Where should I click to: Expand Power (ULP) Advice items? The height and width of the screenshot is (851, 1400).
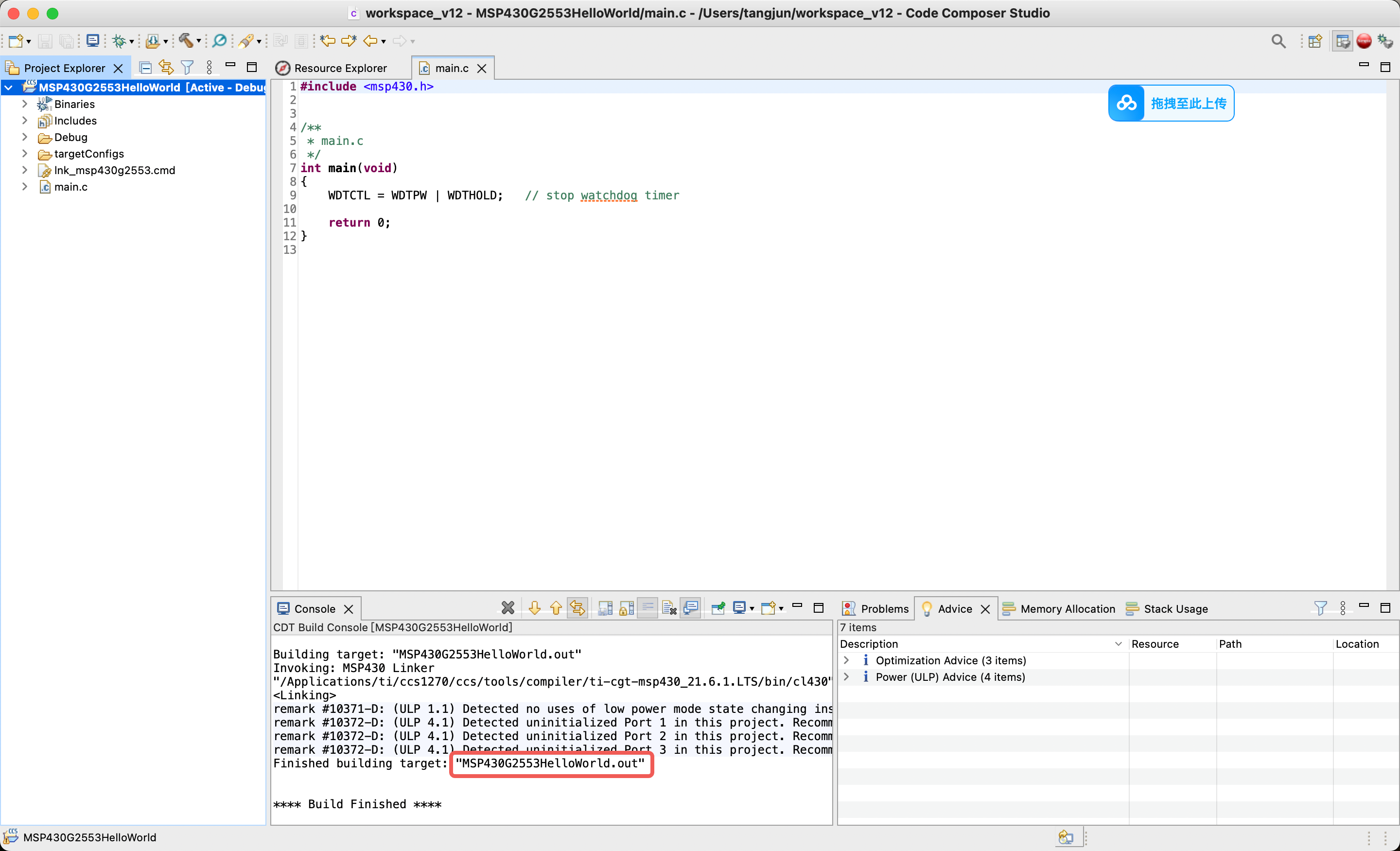point(846,676)
